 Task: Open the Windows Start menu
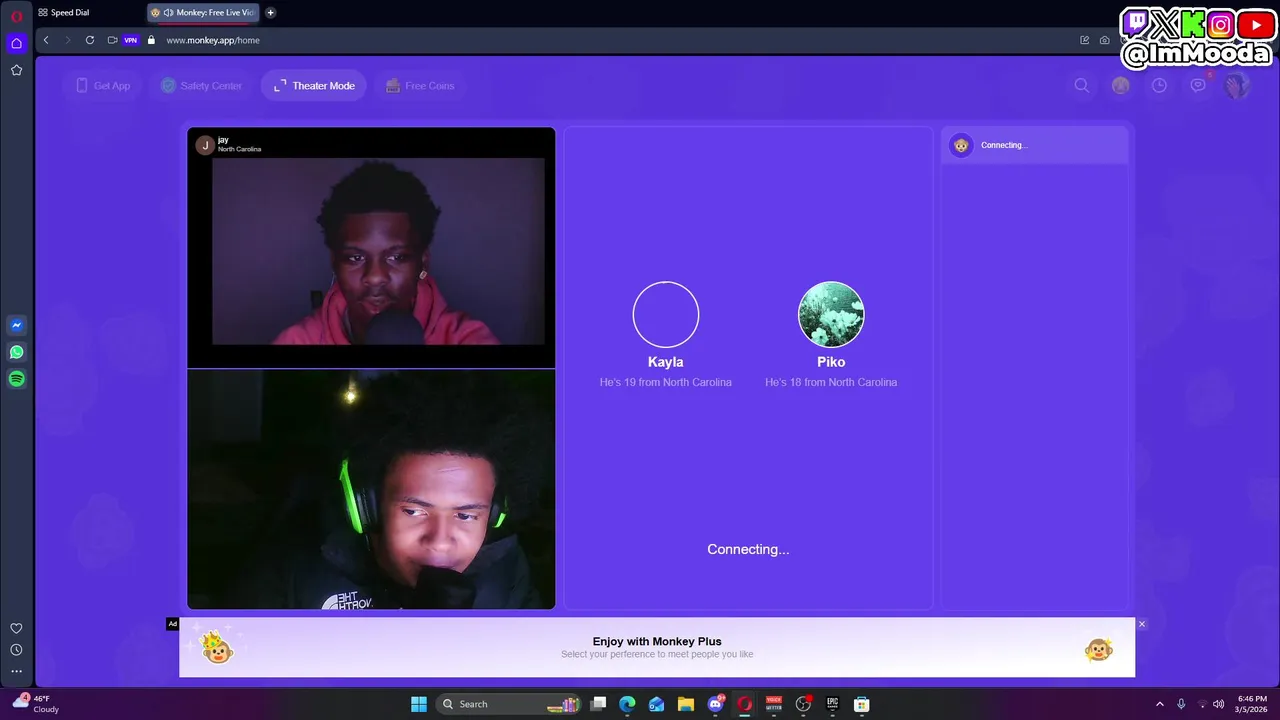coord(419,704)
